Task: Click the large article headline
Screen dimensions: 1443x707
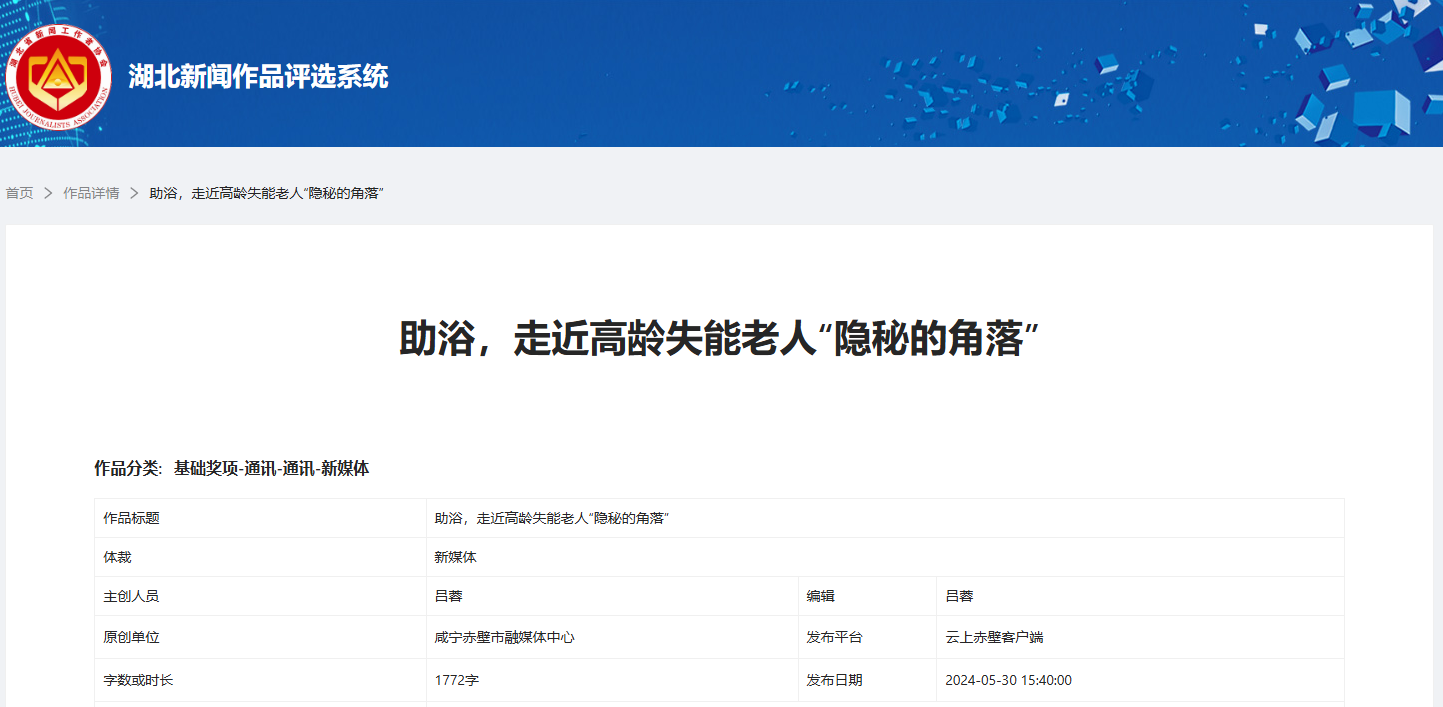Action: [720, 339]
